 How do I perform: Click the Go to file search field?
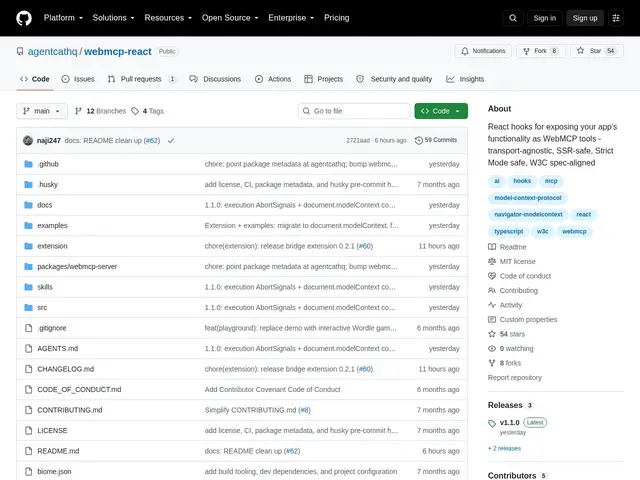click(354, 111)
